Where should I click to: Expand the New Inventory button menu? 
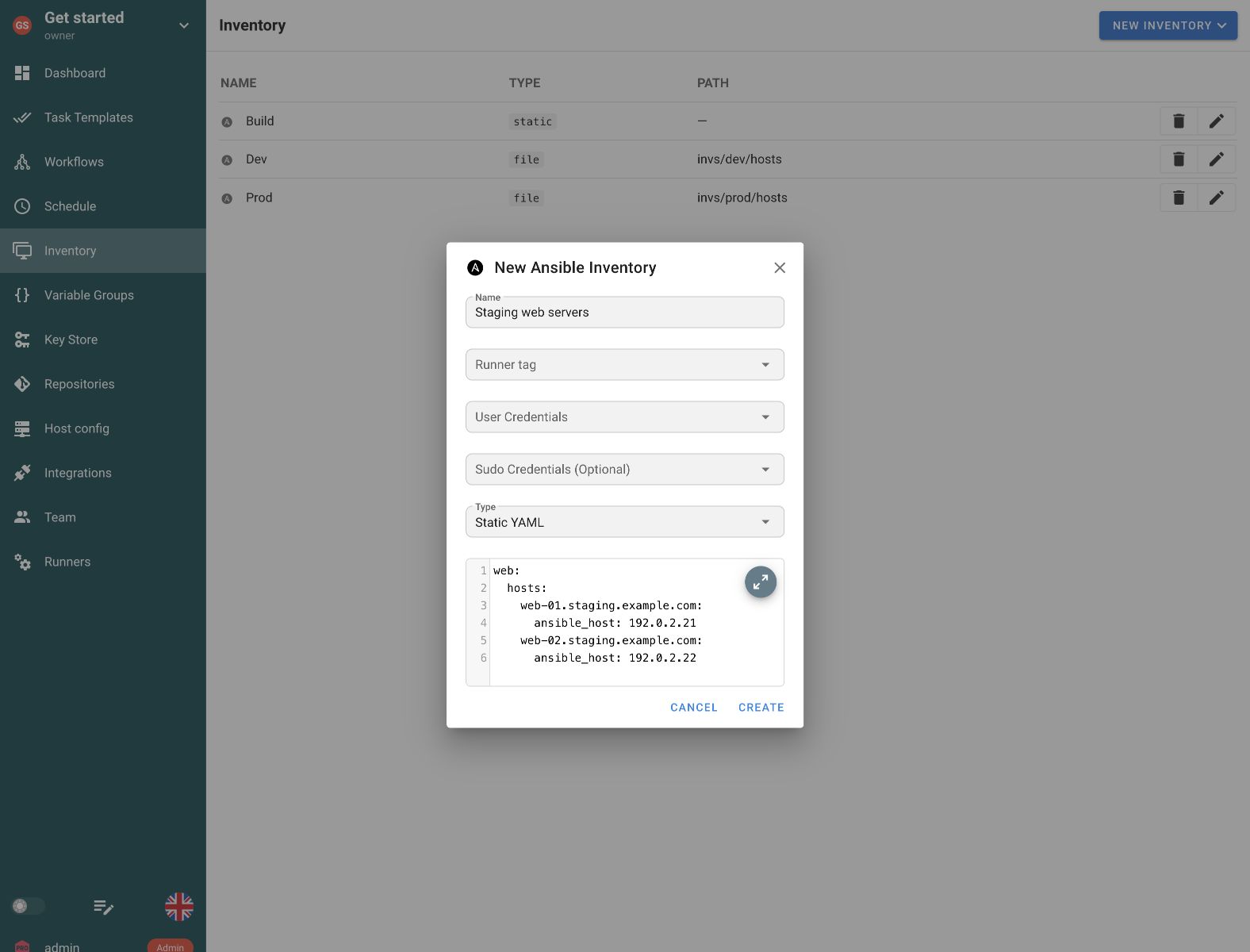pyautogui.click(x=1168, y=25)
